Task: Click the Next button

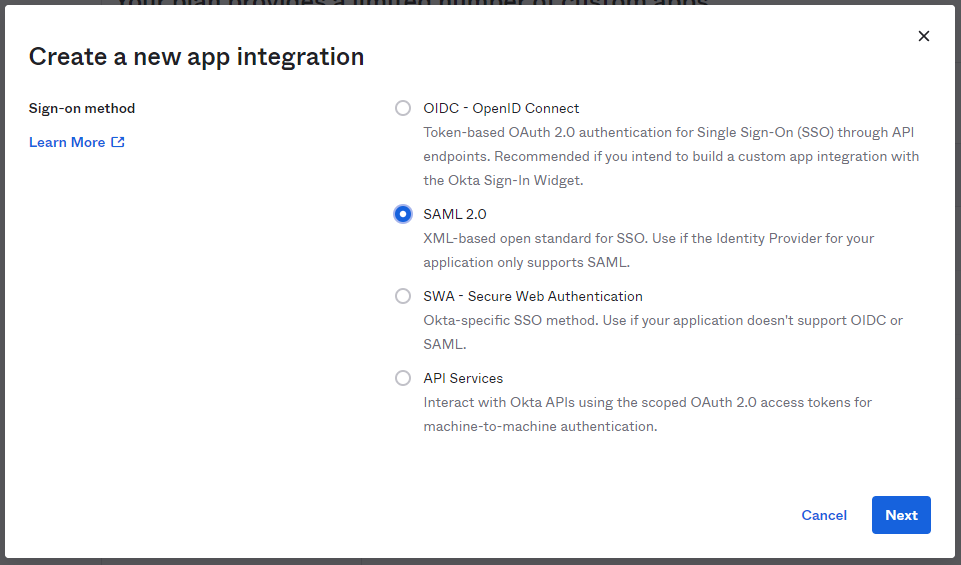Action: [x=901, y=515]
